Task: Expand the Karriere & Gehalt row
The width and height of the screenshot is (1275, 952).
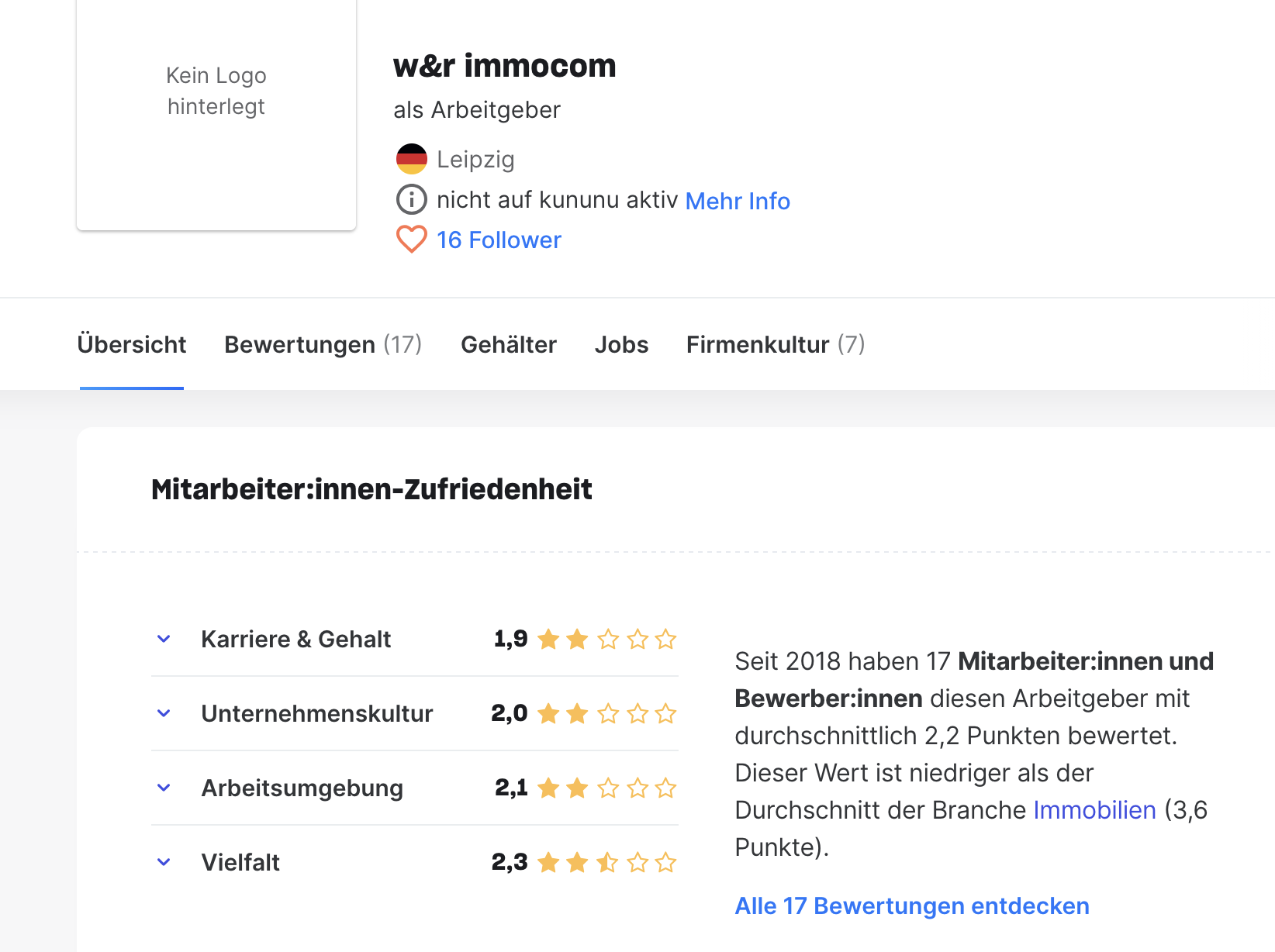Action: point(164,640)
